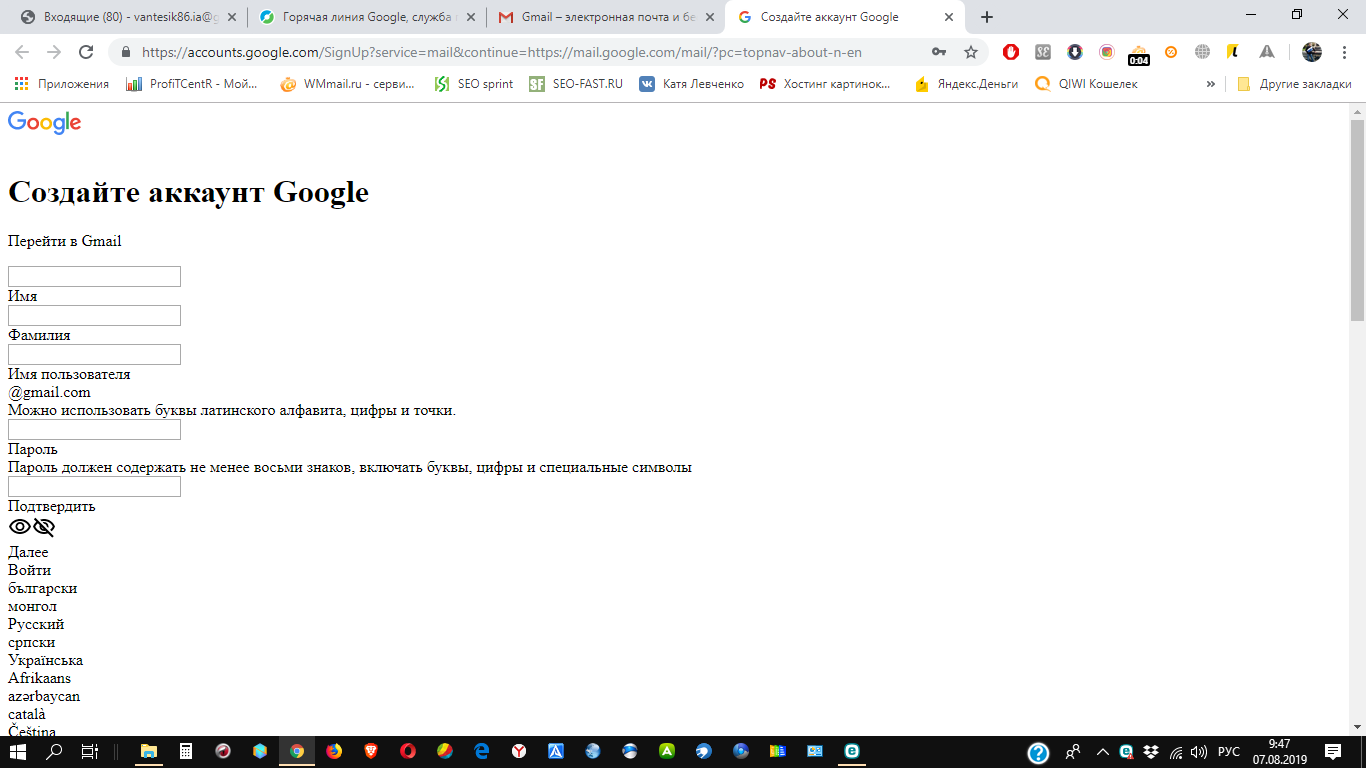Viewport: 1366px width, 768px height.
Task: Click the Фамилия last name field
Action: [94, 315]
